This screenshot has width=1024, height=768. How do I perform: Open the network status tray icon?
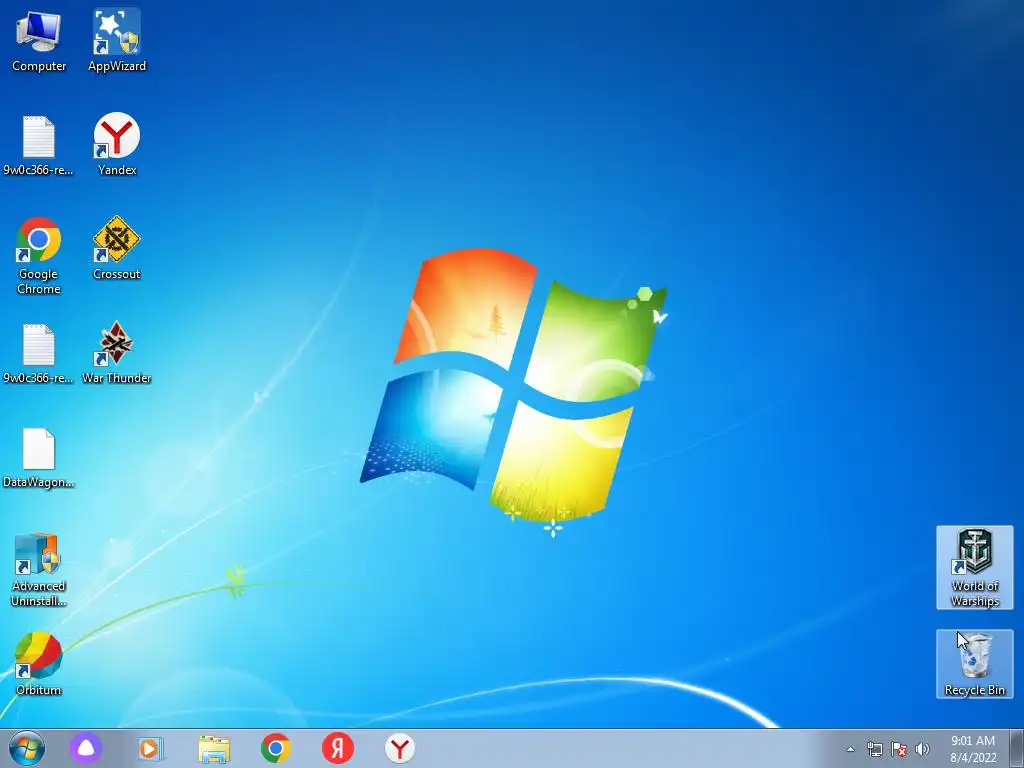(874, 749)
